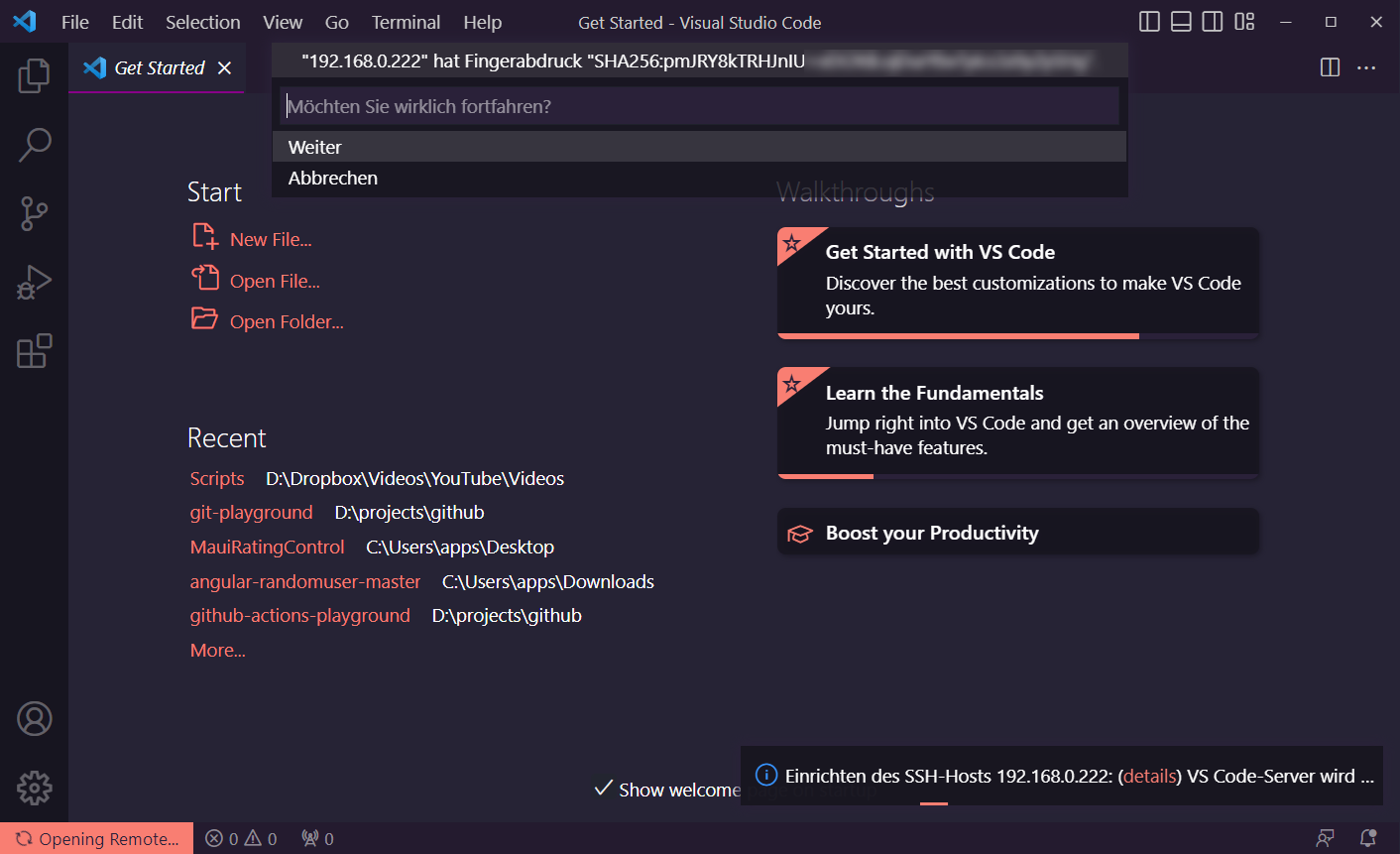The image size is (1400, 854).
Task: Click the "Open Folder..." link
Action: click(x=287, y=321)
